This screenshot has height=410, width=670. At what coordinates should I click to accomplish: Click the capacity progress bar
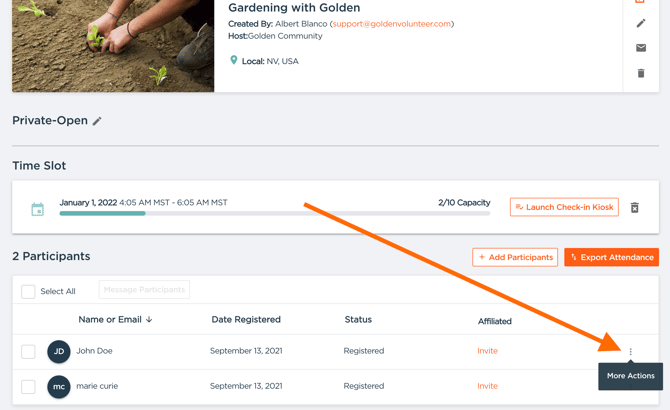pos(275,213)
